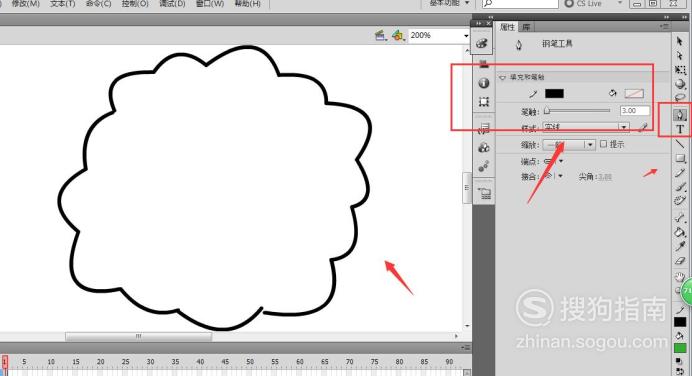
Task: Open the 命令(C) menu
Action: (x=98, y=4)
